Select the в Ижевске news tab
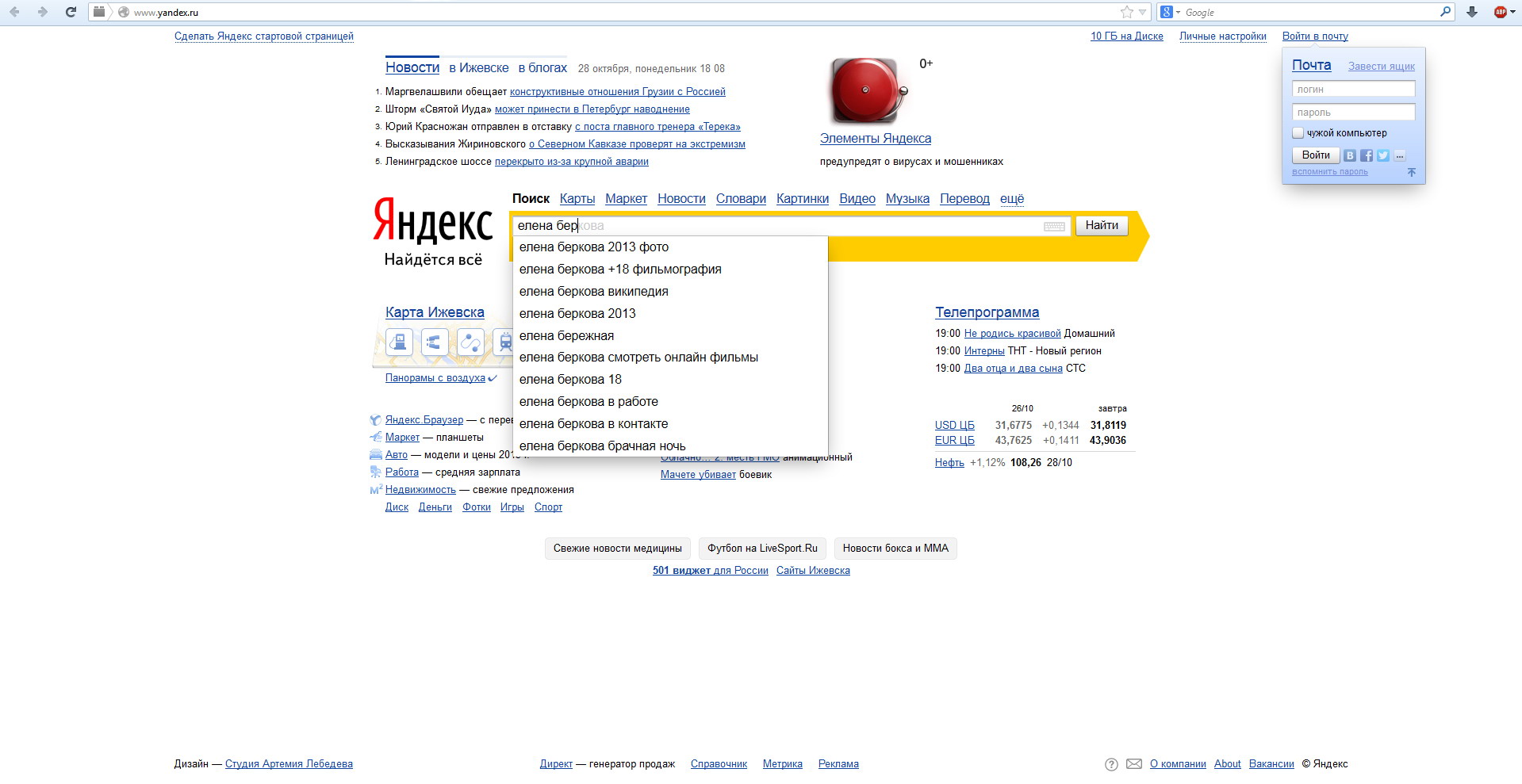The image size is (1522, 784). 479,68
